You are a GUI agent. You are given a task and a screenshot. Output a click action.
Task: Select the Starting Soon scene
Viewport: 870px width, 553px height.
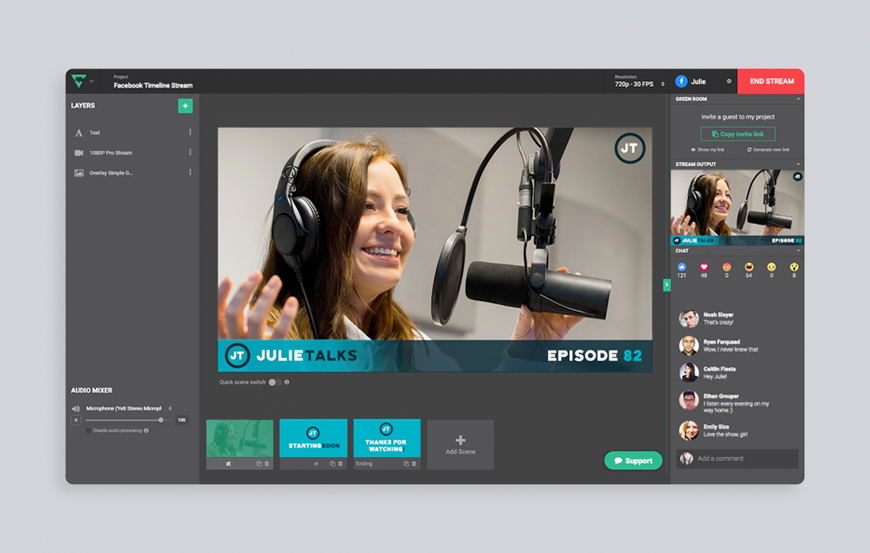click(313, 438)
